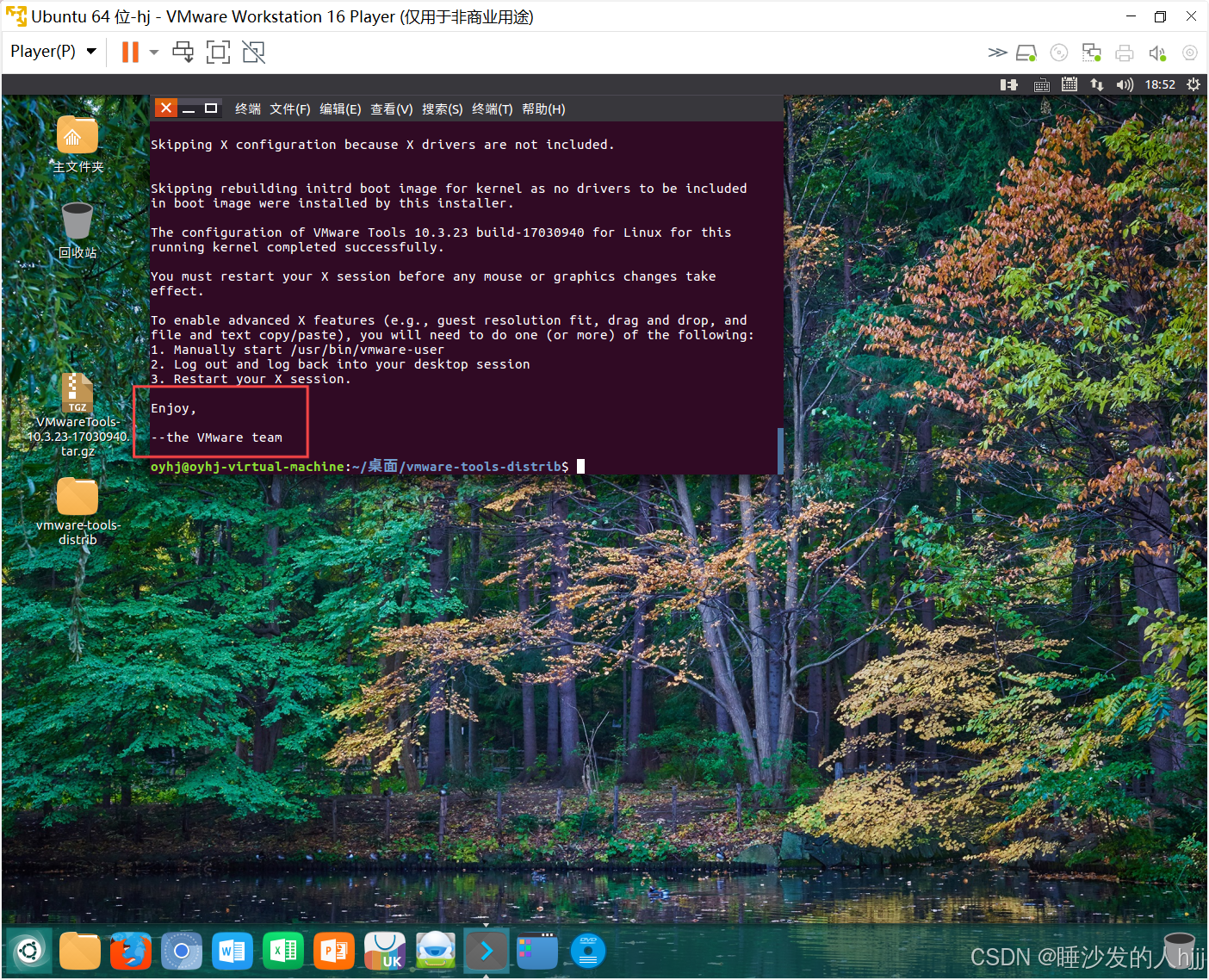Open the 查看(V) menu

point(391,109)
